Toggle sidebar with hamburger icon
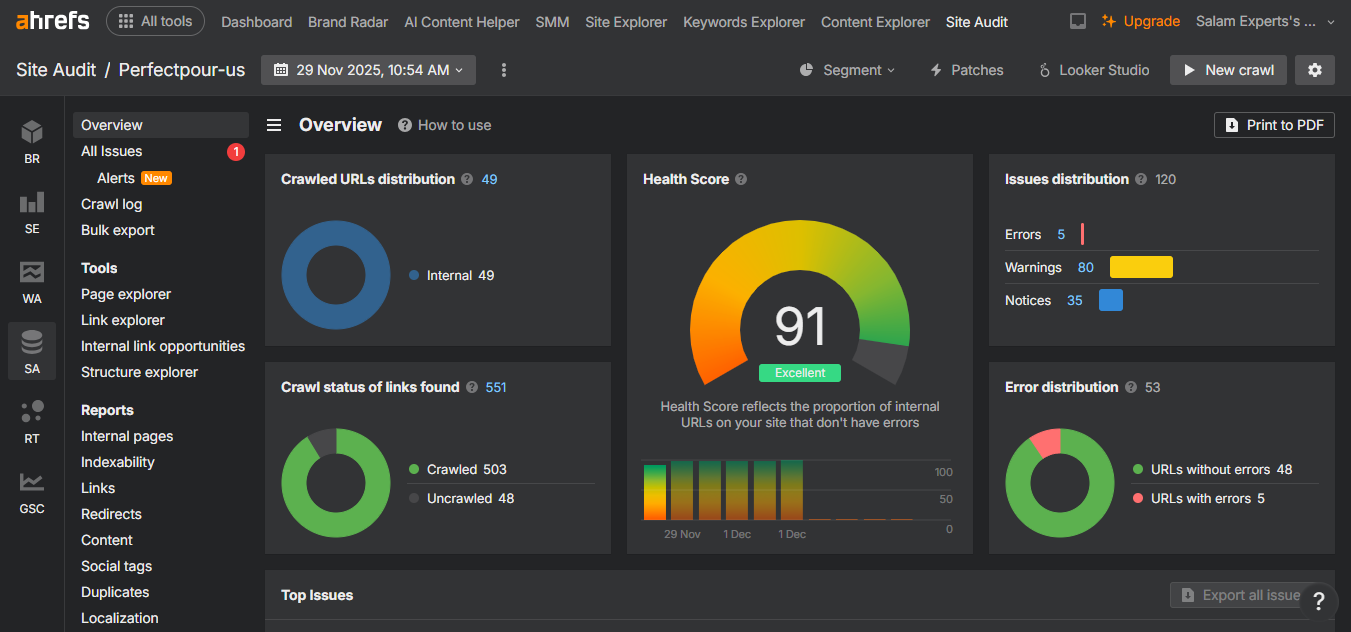This screenshot has width=1351, height=632. pos(274,125)
